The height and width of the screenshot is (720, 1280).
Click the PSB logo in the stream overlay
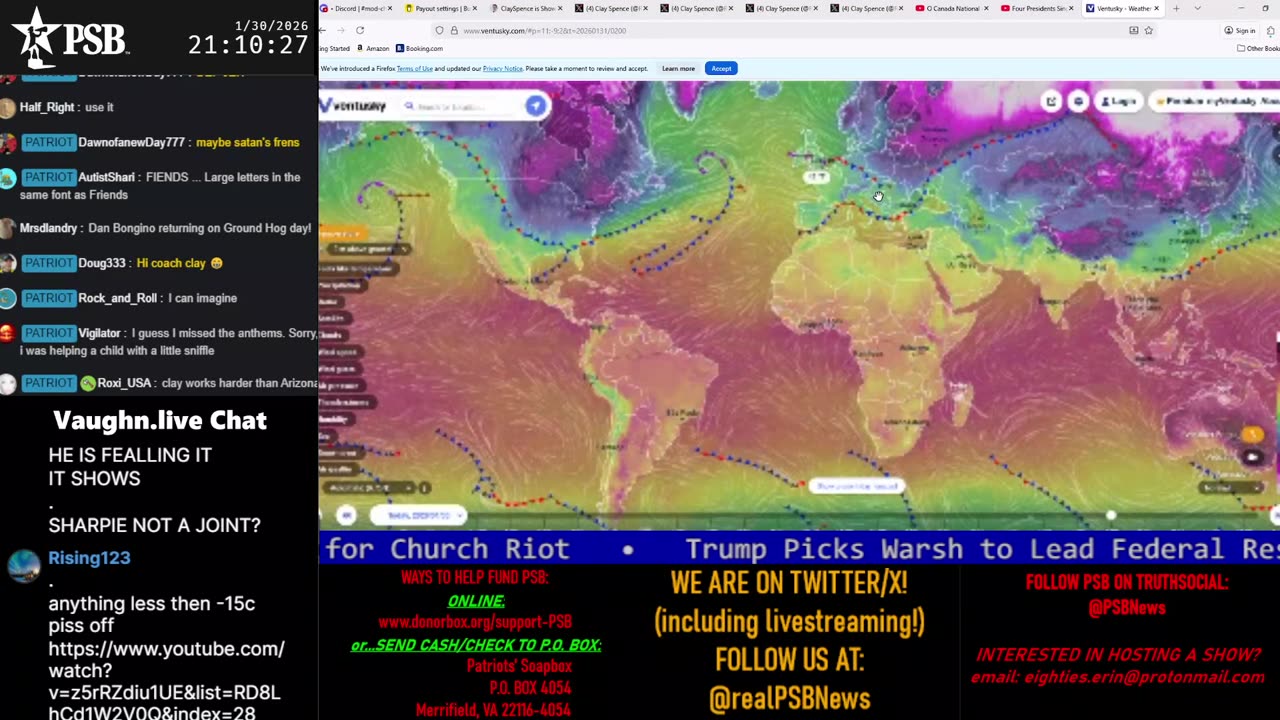(x=70, y=40)
